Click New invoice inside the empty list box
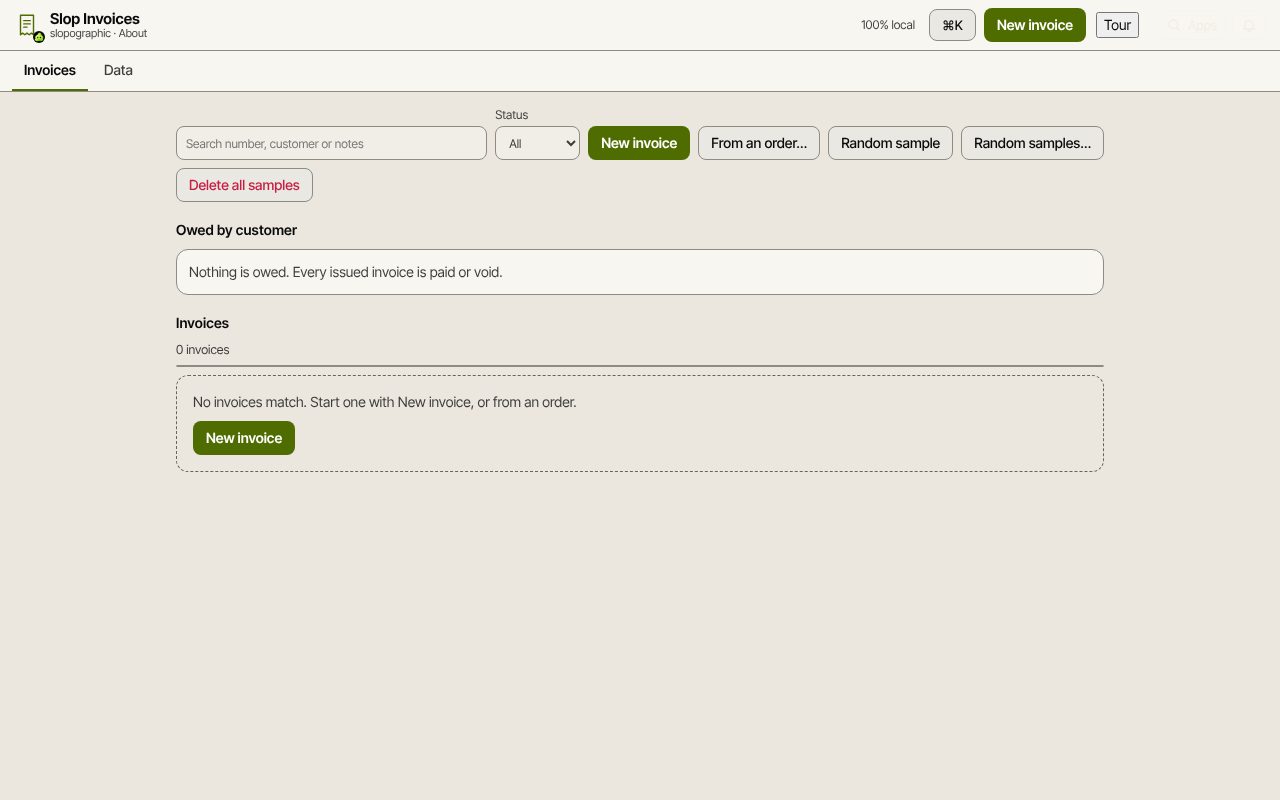1280x800 pixels. [x=244, y=438]
